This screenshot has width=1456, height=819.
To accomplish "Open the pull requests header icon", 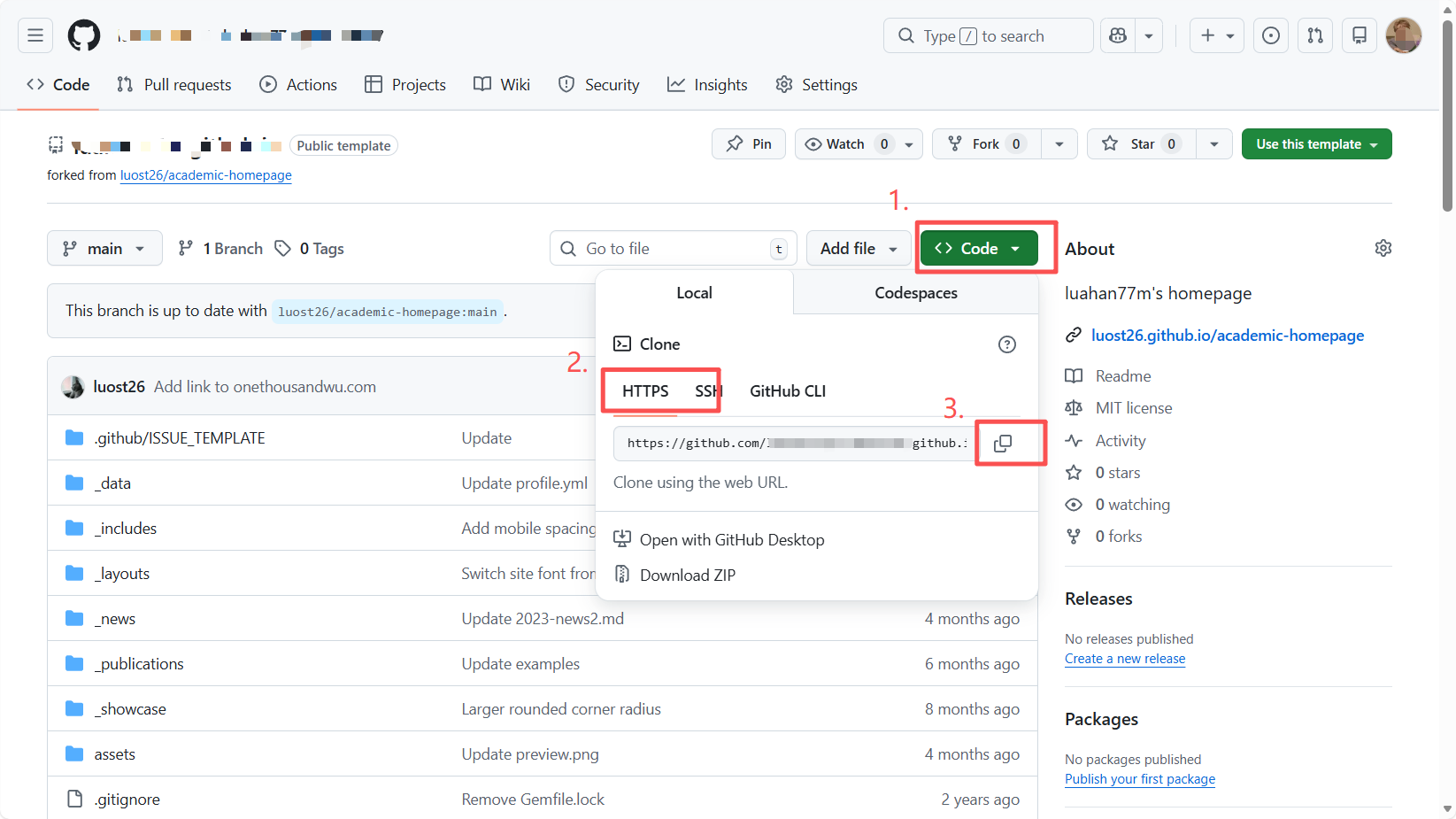I will click(x=1315, y=35).
